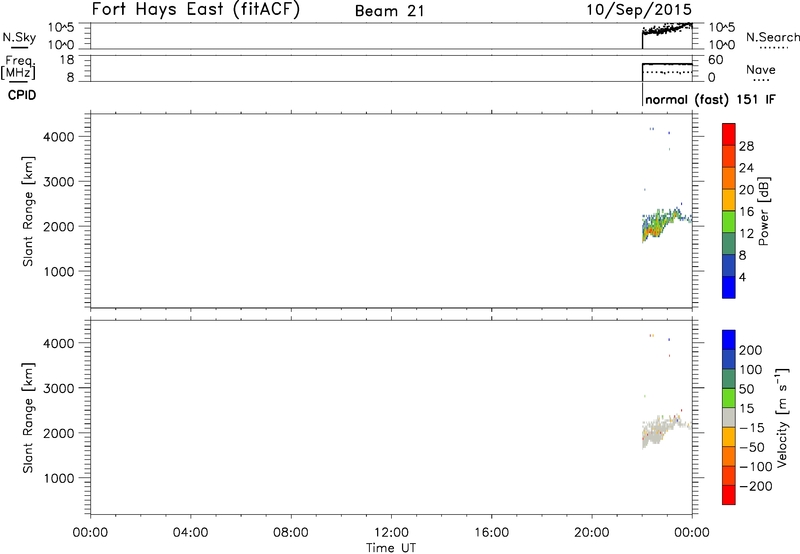
Task: Pick the blue top Velocity colorbar segment
Action: click(729, 340)
